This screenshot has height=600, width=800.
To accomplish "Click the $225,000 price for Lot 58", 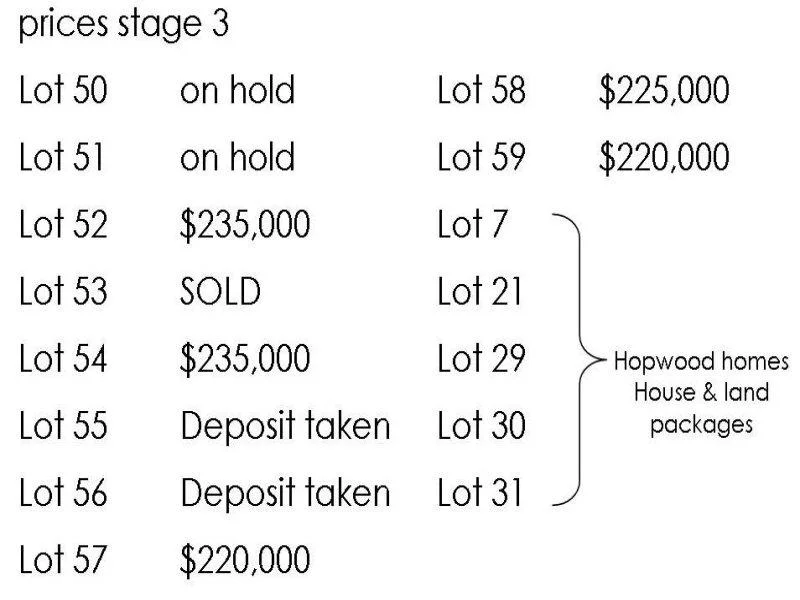I will click(664, 91).
